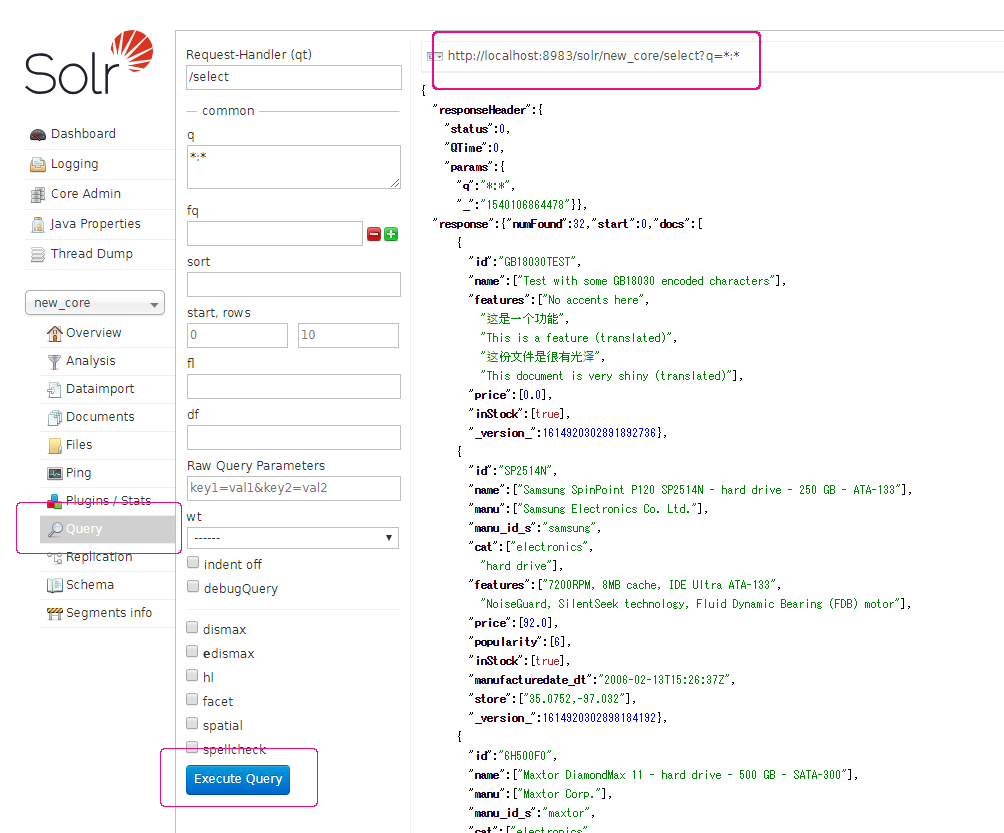This screenshot has height=833, width=1004.
Task: Open the wt response format dropdown
Action: 293,538
